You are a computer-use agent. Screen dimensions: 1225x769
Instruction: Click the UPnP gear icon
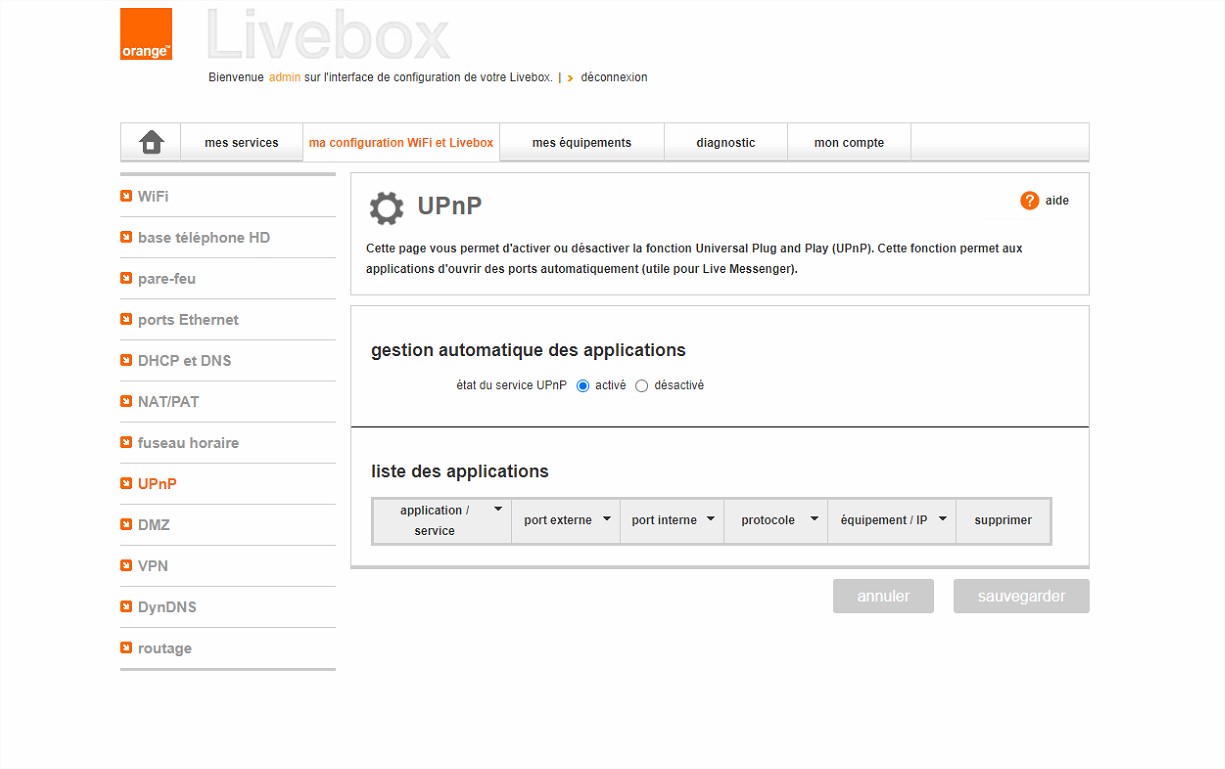(x=387, y=208)
